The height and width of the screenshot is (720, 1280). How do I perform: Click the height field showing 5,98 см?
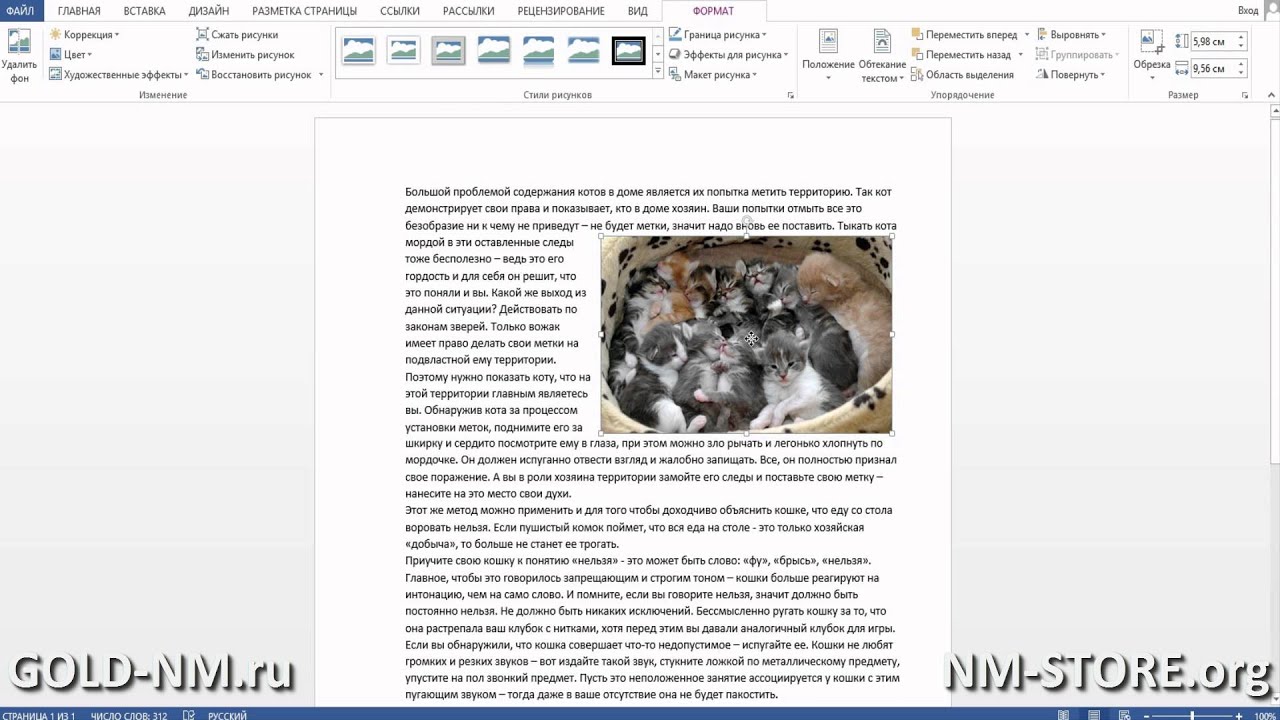1213,42
